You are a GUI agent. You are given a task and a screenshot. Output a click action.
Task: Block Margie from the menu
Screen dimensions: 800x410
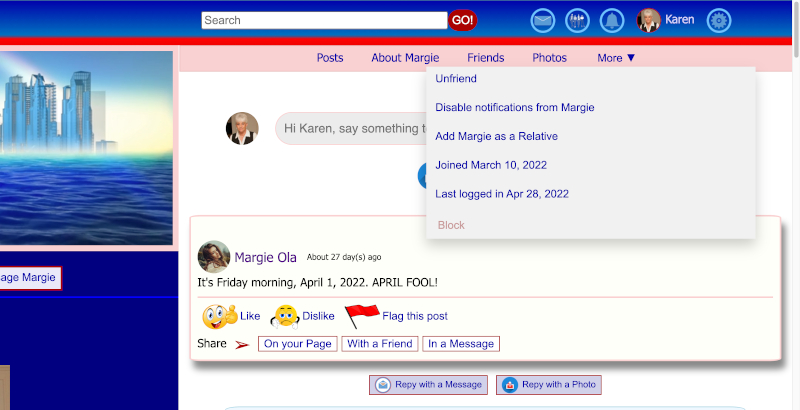(451, 225)
